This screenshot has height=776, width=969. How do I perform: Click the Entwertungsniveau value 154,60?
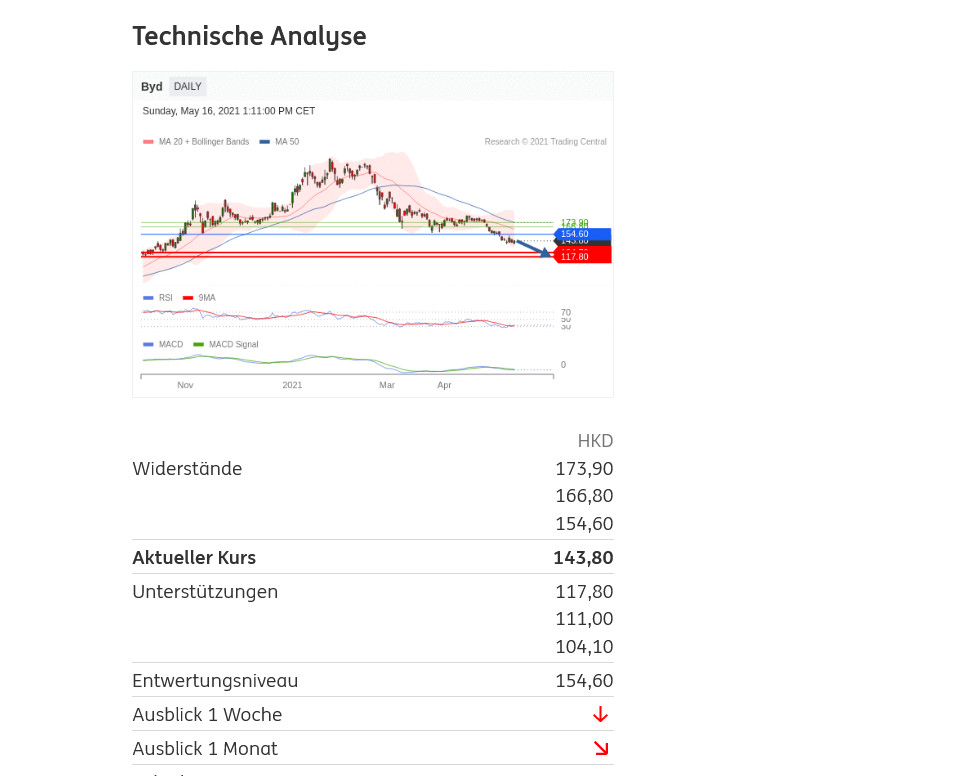click(x=584, y=681)
